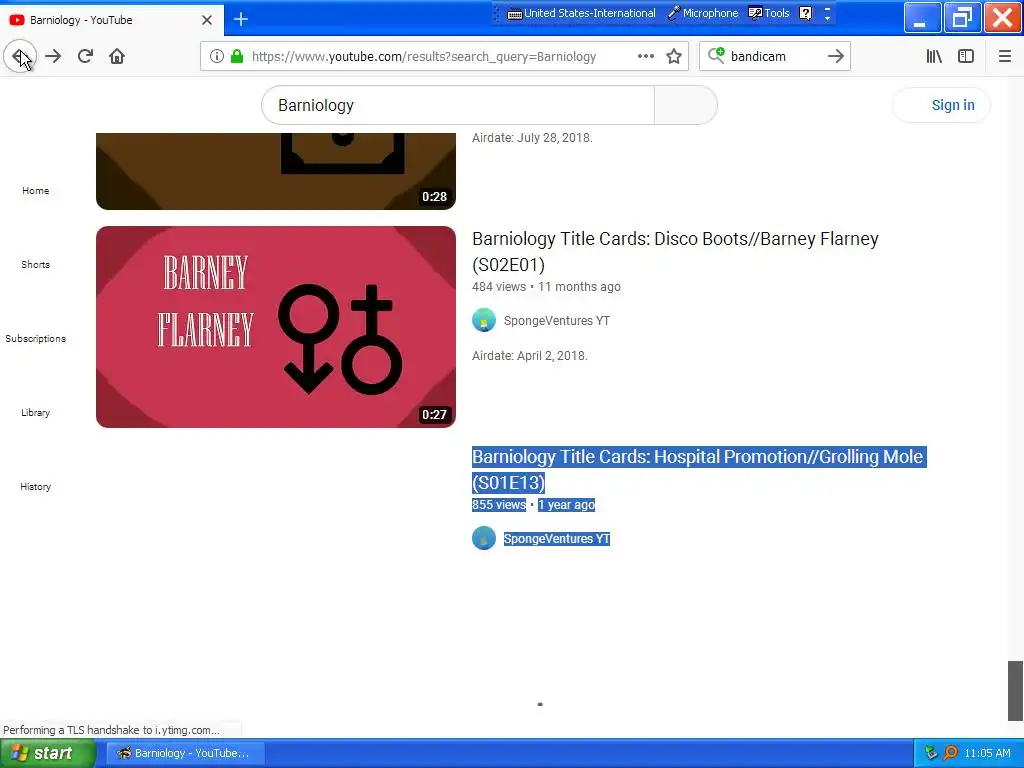Click the 'Airdate: July 28, 2018.' text
This screenshot has height=768, width=1024.
tap(532, 138)
